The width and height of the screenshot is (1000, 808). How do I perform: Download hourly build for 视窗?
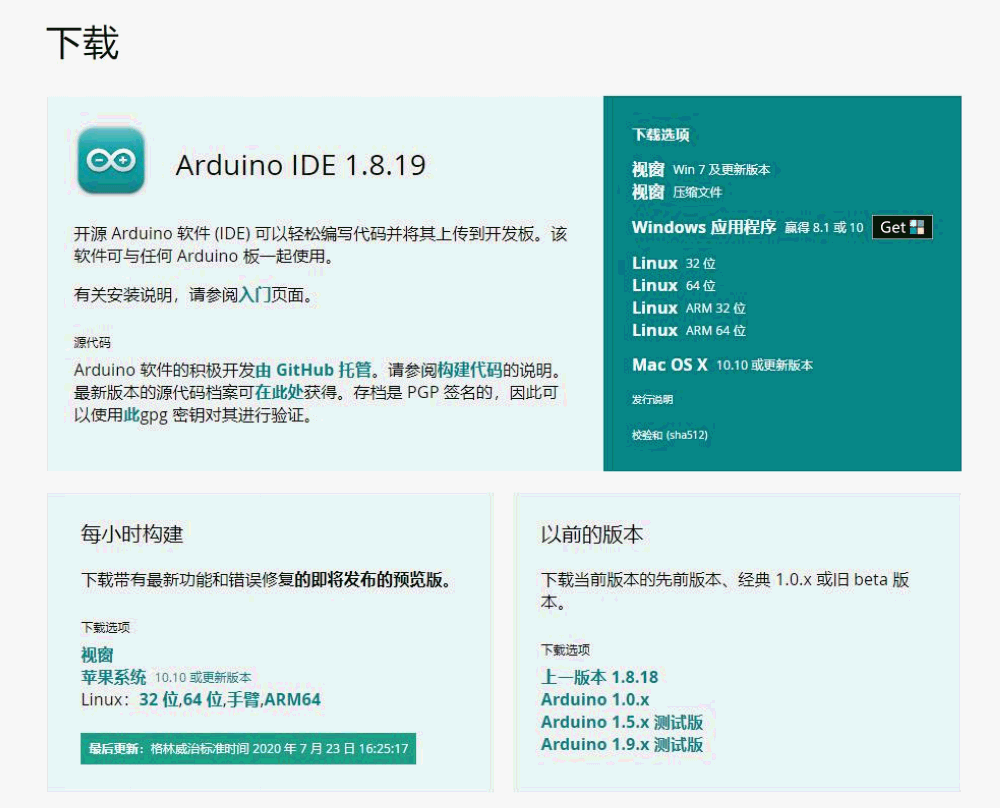tap(97, 655)
